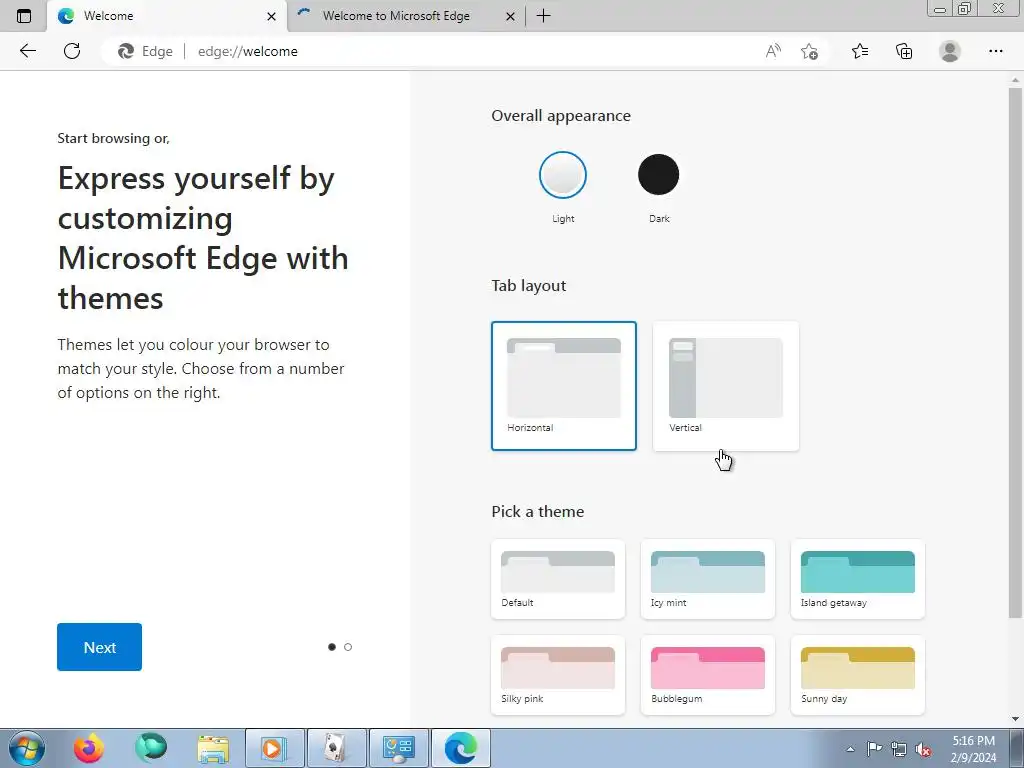Viewport: 1024px width, 768px height.
Task: Select the second page indicator dot
Action: coord(348,647)
